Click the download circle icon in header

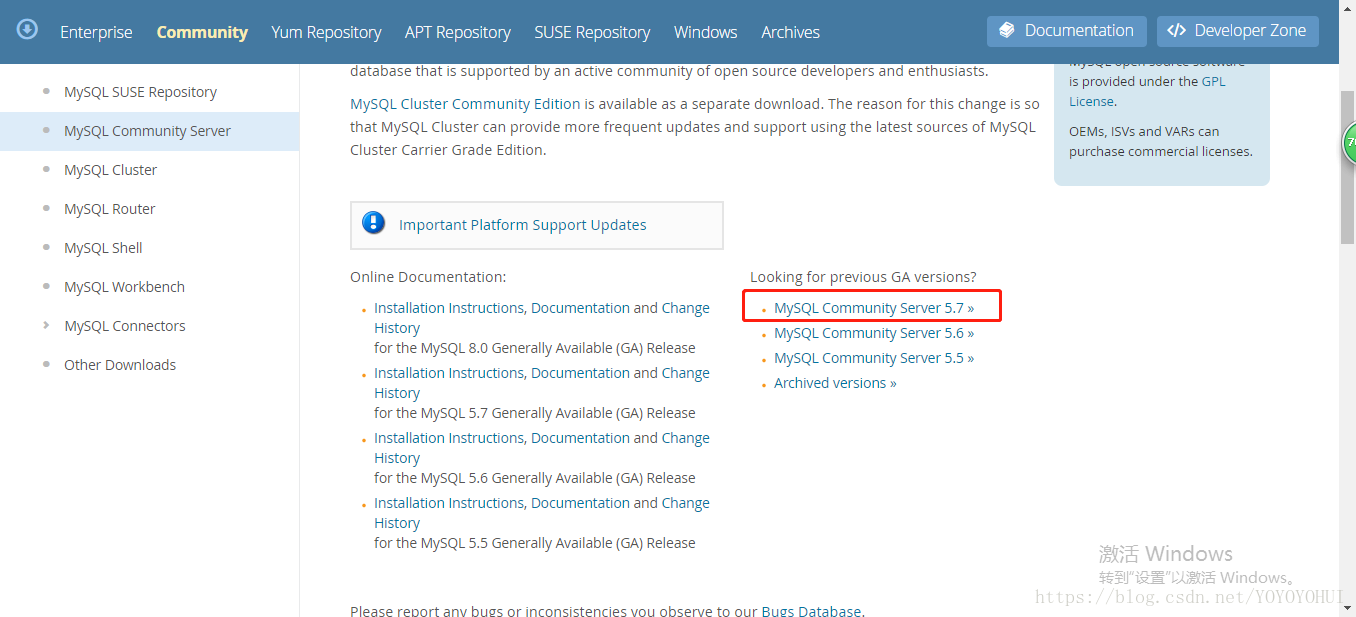coord(27,29)
